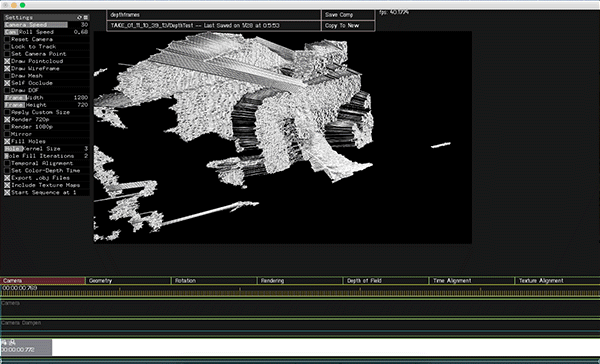Open the Texture Alignment tab
The height and width of the screenshot is (364, 600).
point(558,281)
